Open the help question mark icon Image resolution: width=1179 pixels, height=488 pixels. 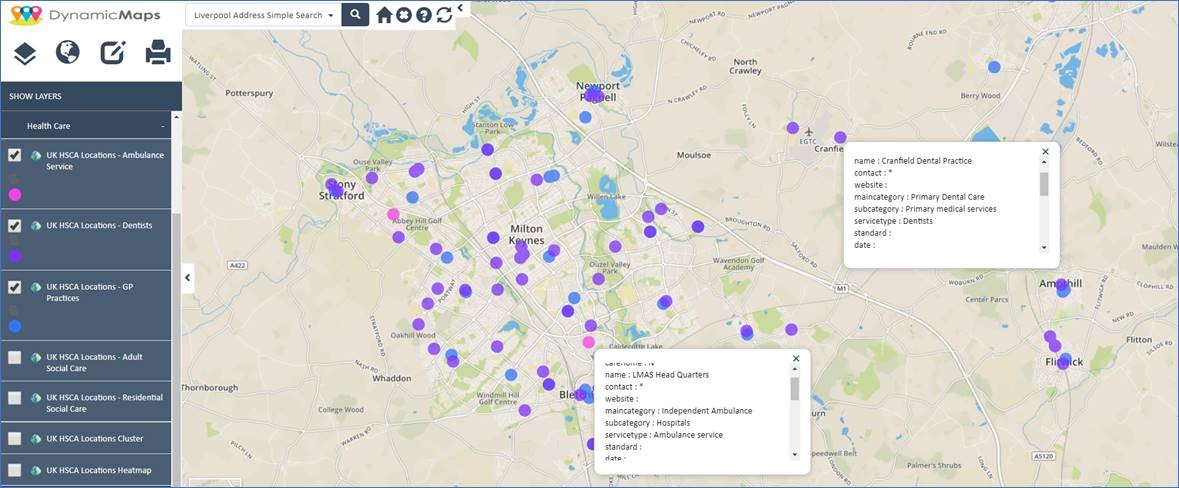[424, 15]
